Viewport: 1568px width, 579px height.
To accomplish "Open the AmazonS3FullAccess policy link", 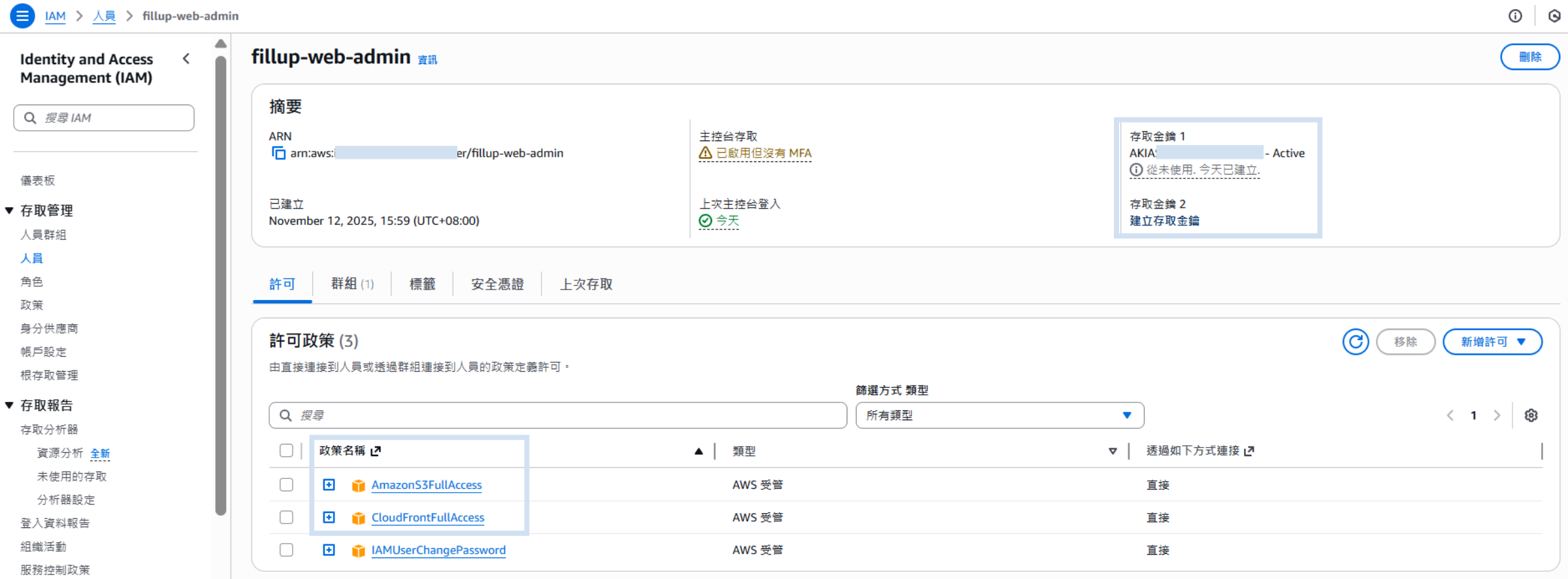I will click(427, 485).
